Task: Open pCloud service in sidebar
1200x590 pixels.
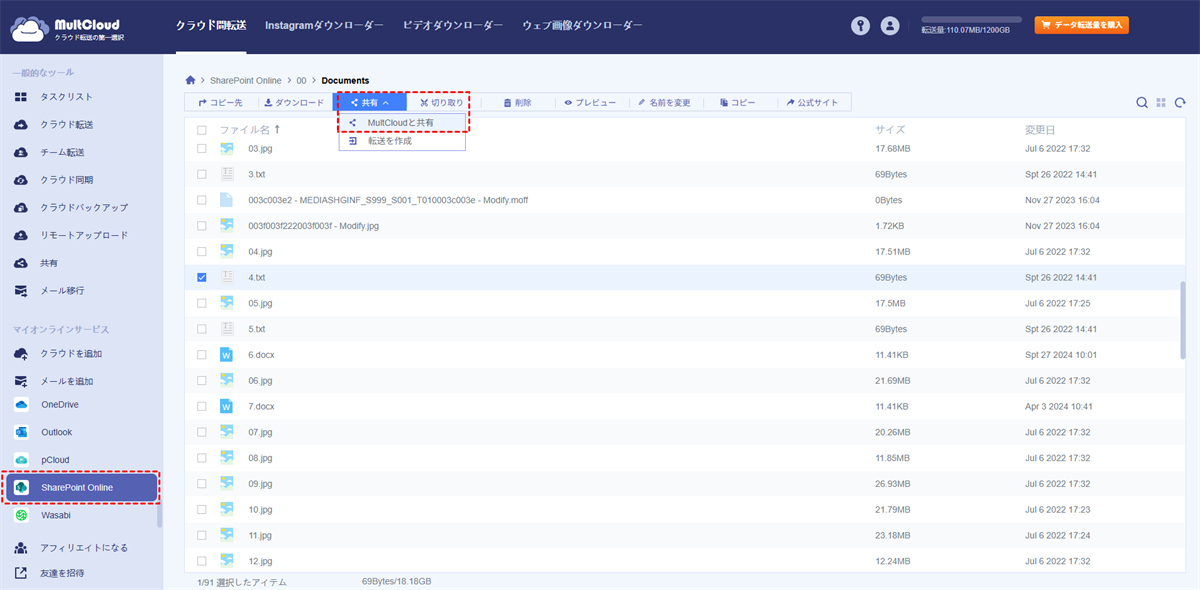Action: (x=55, y=460)
